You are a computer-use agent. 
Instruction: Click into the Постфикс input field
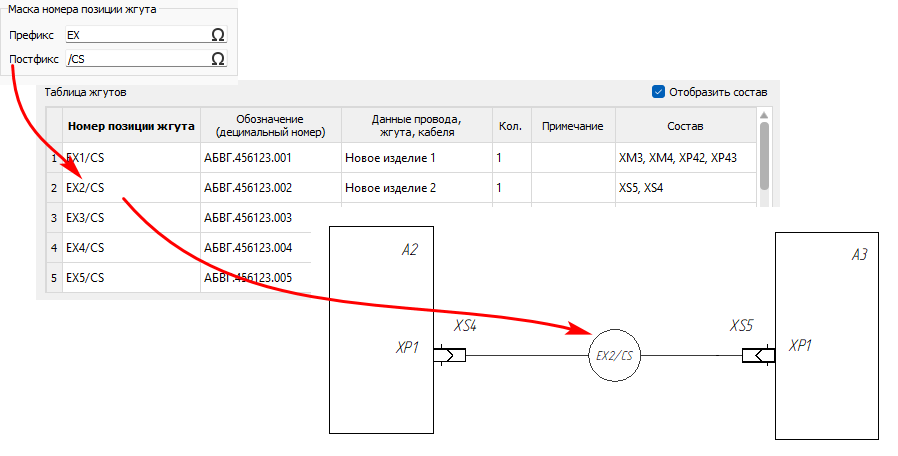[x=135, y=59]
